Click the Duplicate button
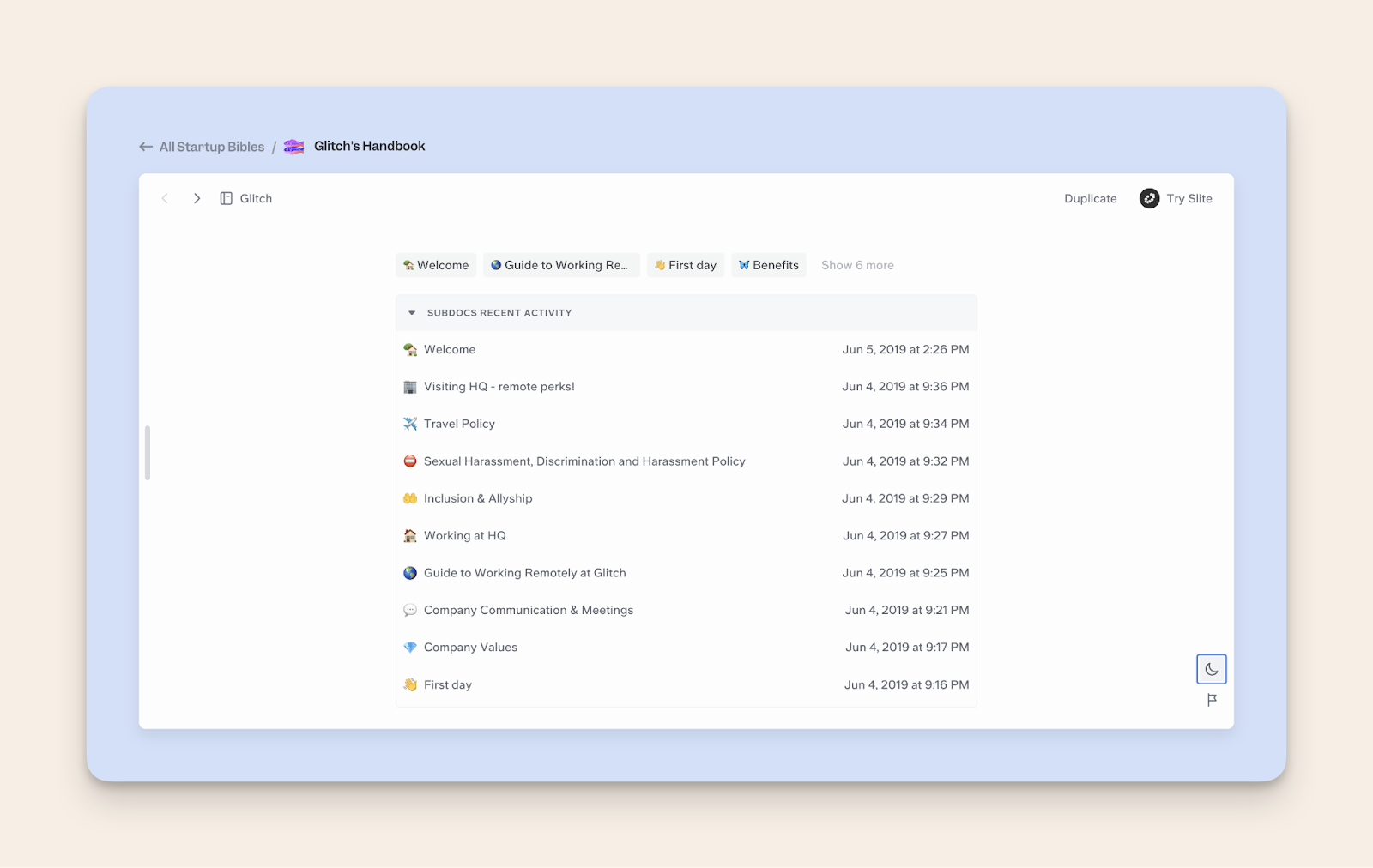Screen dimensions: 1373x868 pyautogui.click(x=1091, y=198)
